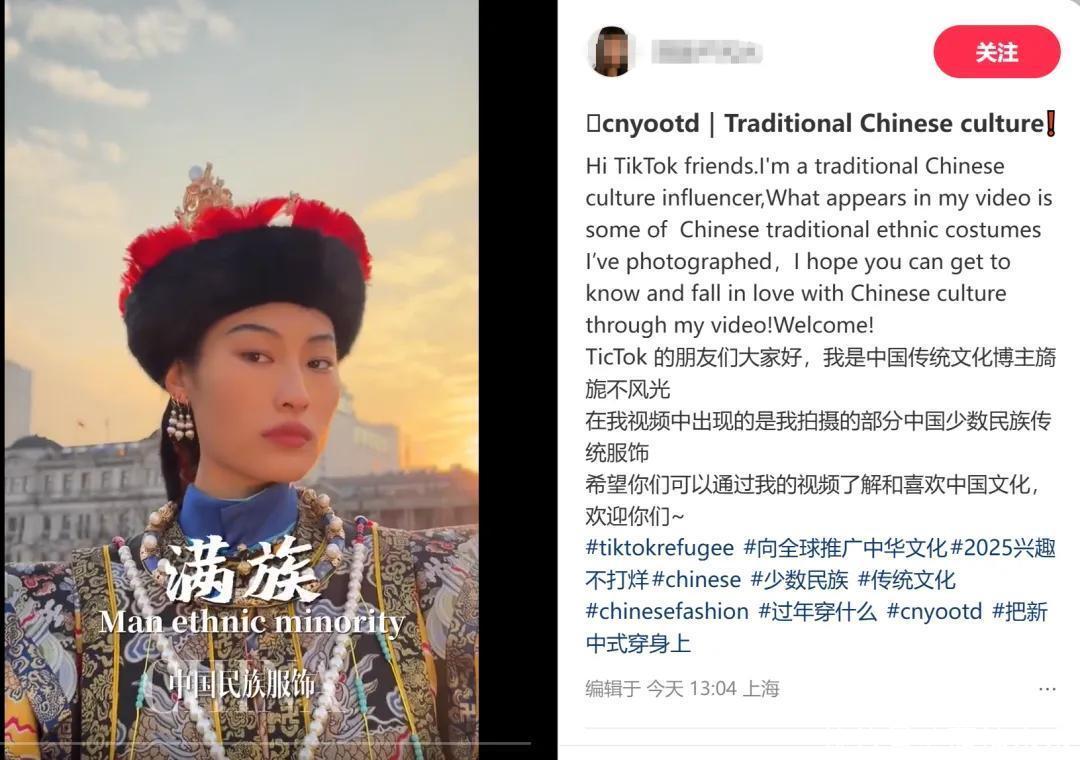
Task: Click the 满族 caption text on video
Action: pos(242,570)
